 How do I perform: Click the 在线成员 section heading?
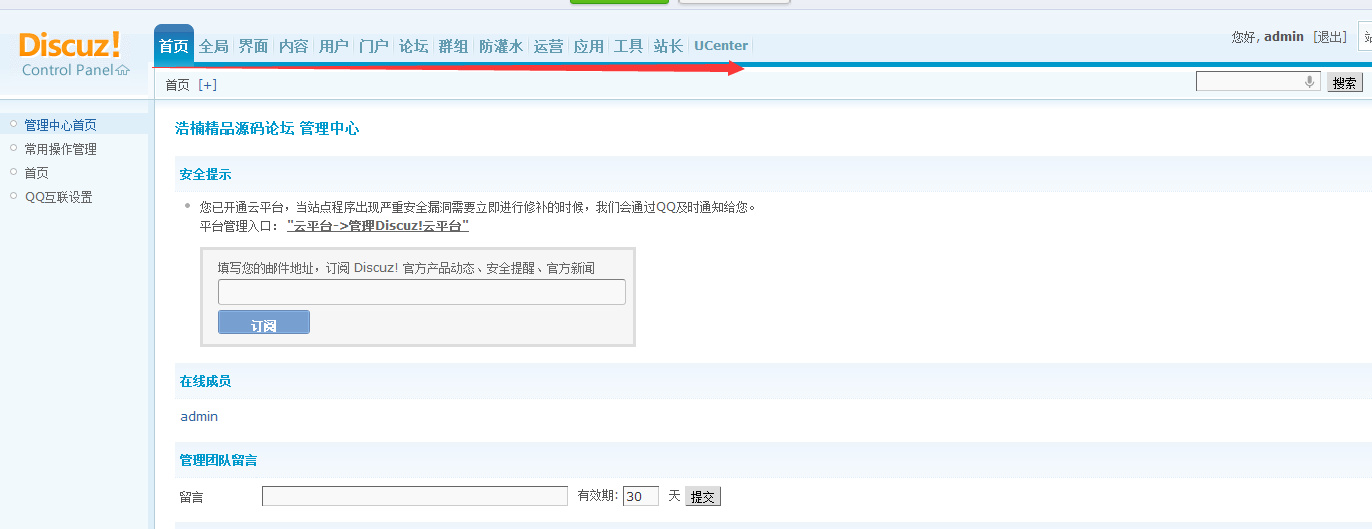206,381
